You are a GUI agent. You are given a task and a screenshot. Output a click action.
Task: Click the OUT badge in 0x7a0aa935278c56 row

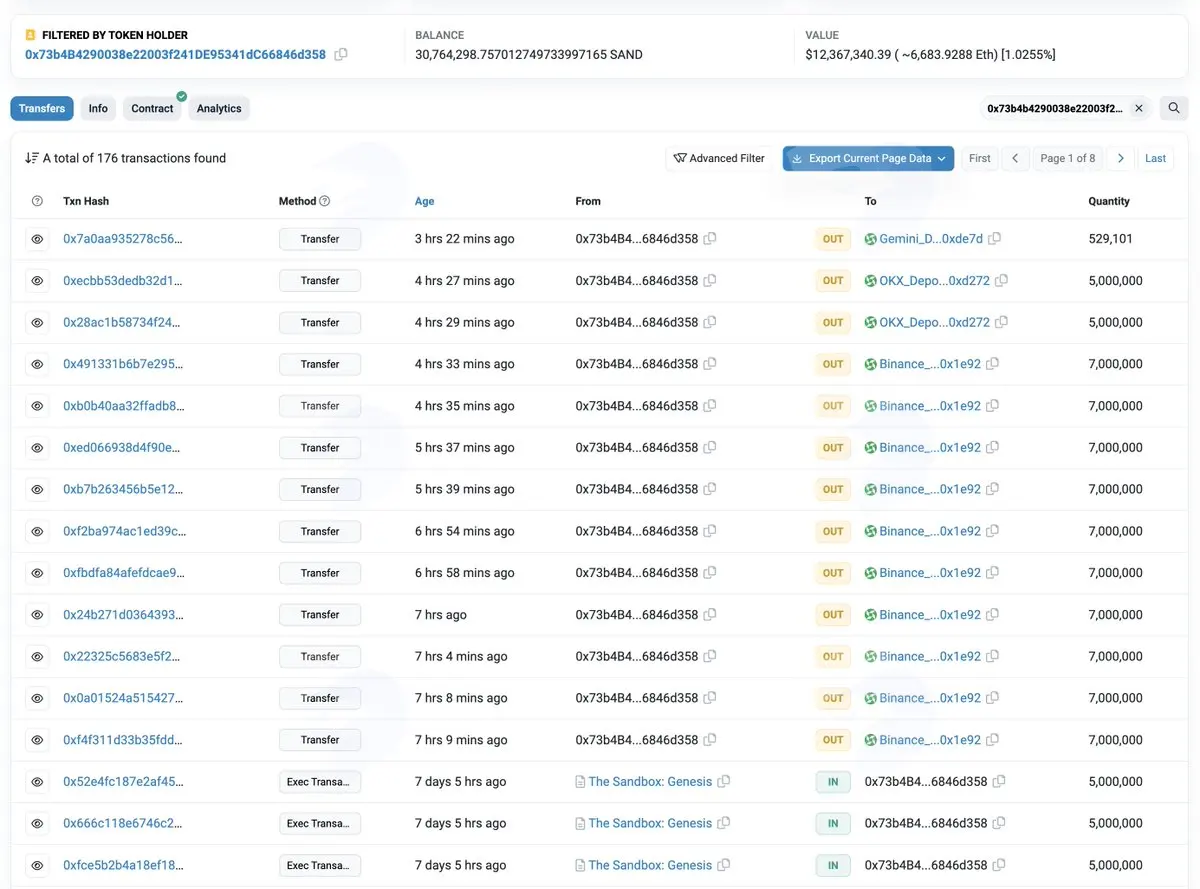(x=833, y=239)
